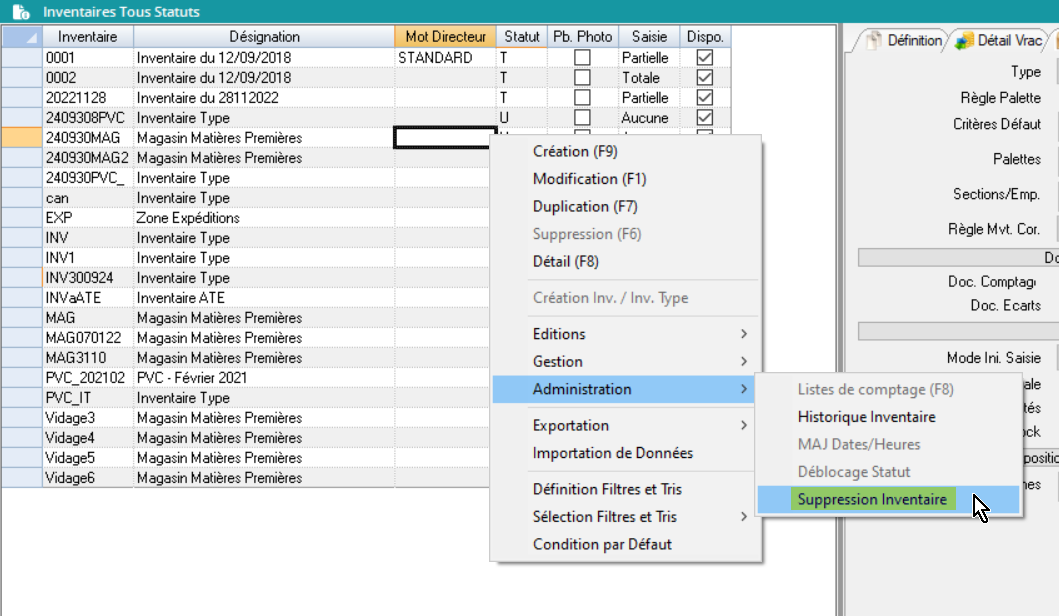
Task: Click Création (F9) in context menu
Action: click(575, 152)
